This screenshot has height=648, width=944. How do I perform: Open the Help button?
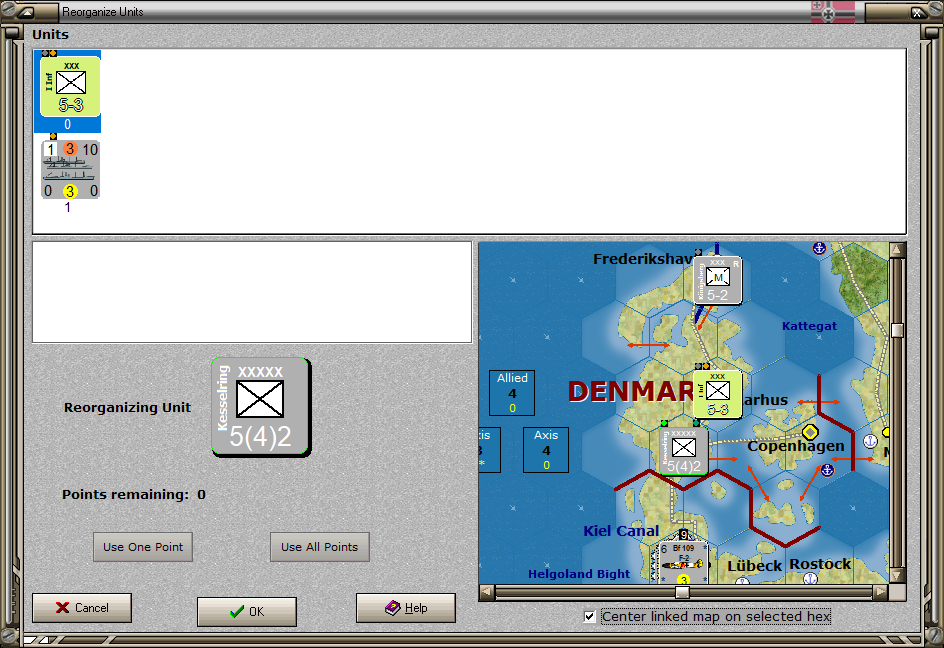pos(406,608)
